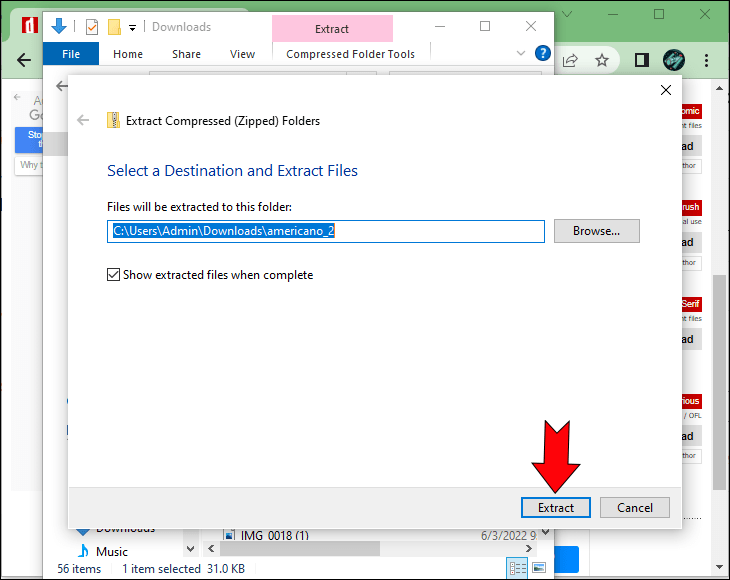Image resolution: width=730 pixels, height=580 pixels.
Task: Click the blue Help question mark icon
Action: pos(543,53)
